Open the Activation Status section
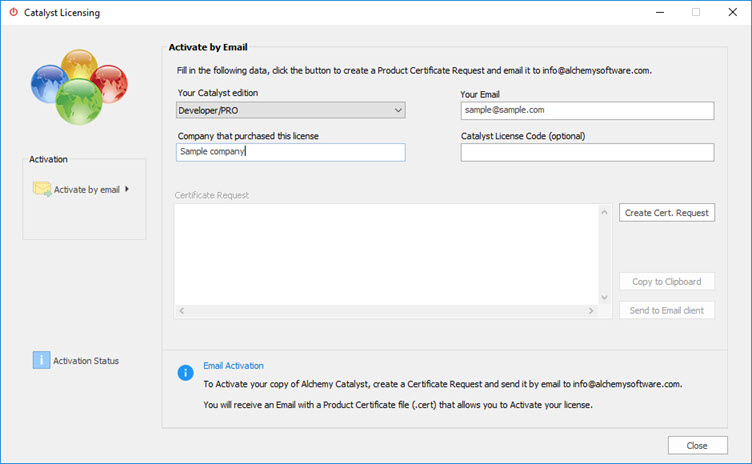 point(85,360)
